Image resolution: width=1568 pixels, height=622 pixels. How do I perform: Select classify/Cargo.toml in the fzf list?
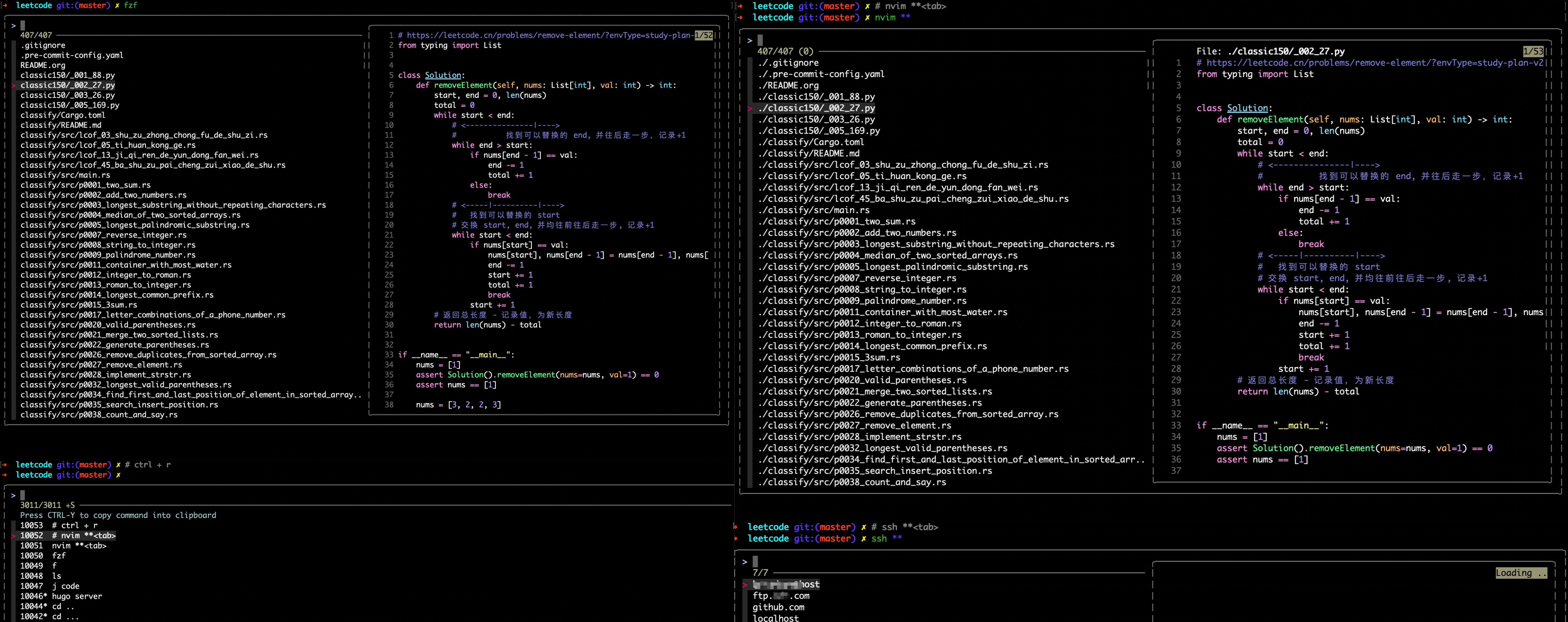63,115
